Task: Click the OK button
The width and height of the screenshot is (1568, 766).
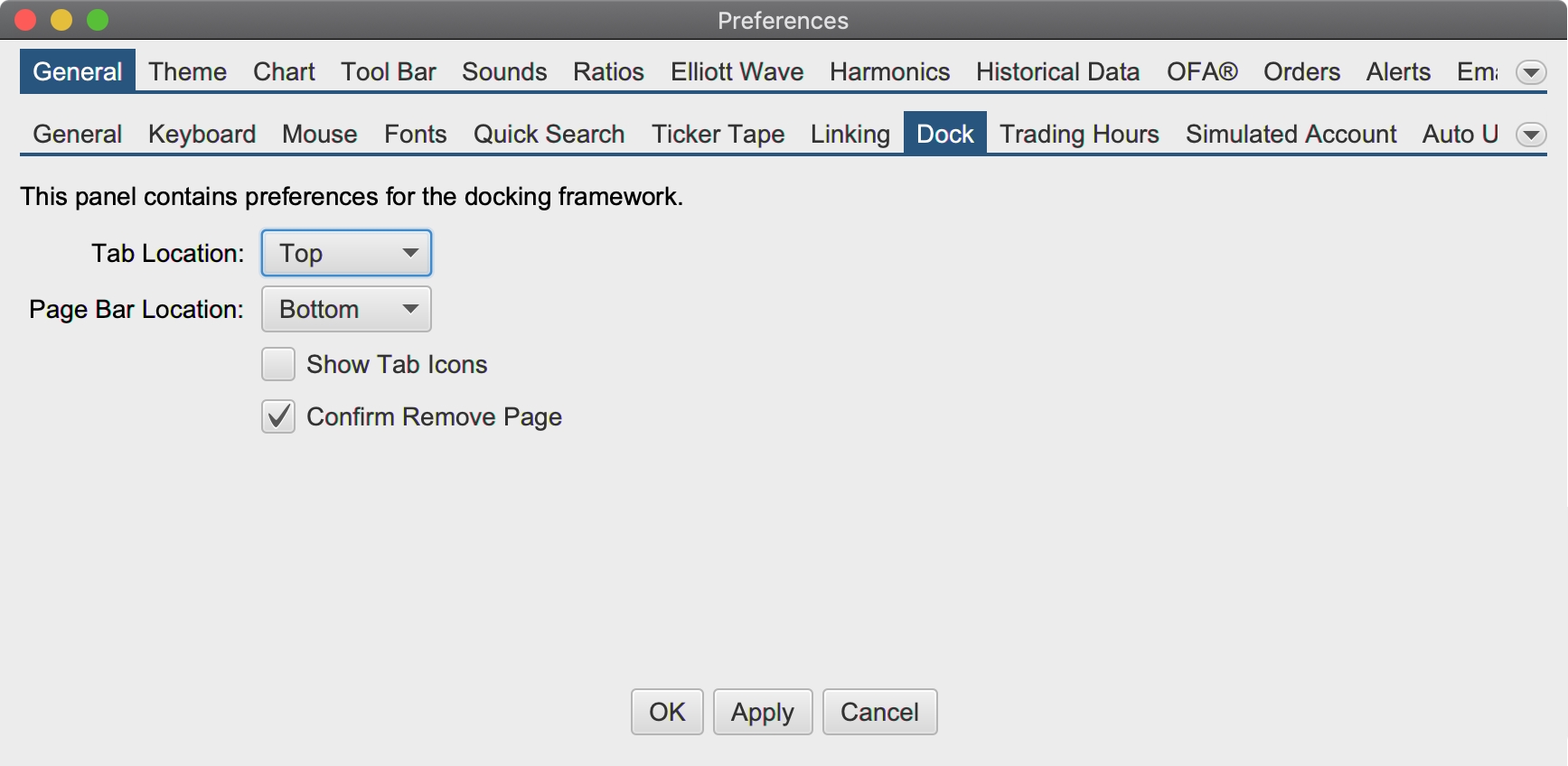Action: 667,712
